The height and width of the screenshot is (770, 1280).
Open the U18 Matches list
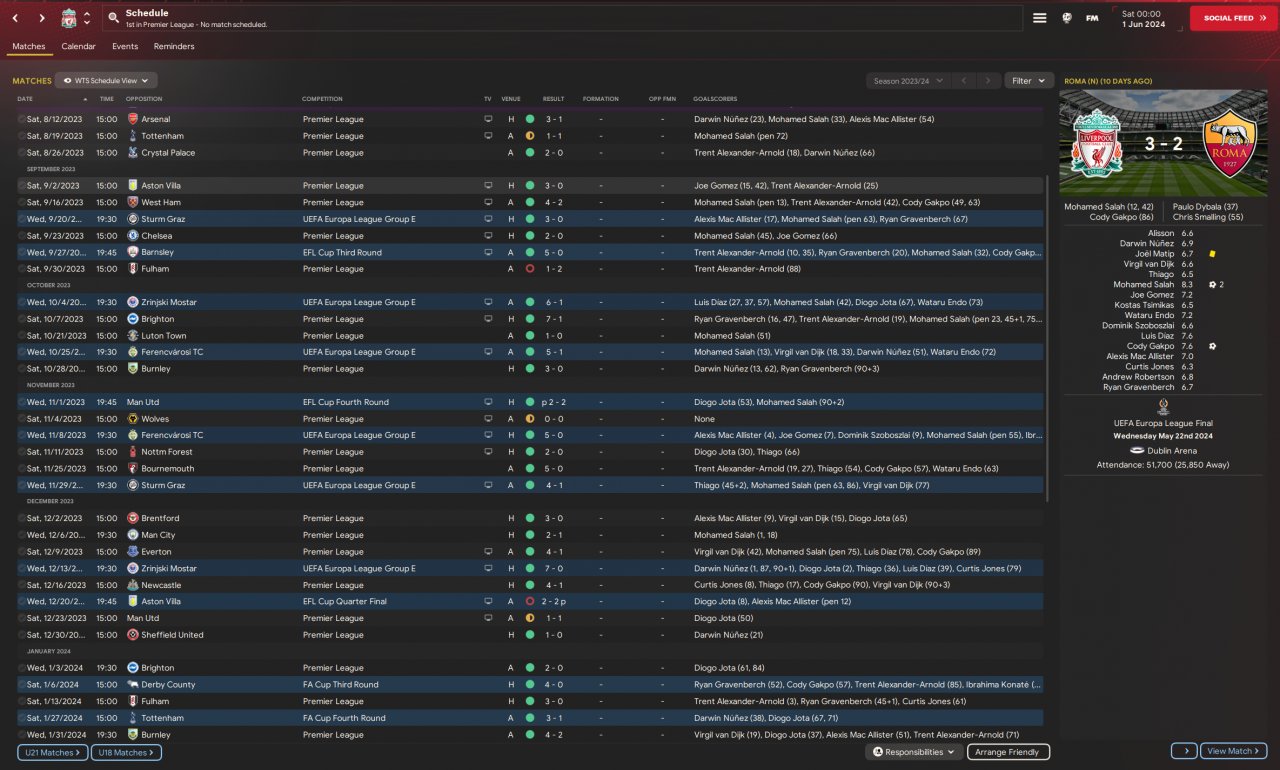click(x=126, y=752)
